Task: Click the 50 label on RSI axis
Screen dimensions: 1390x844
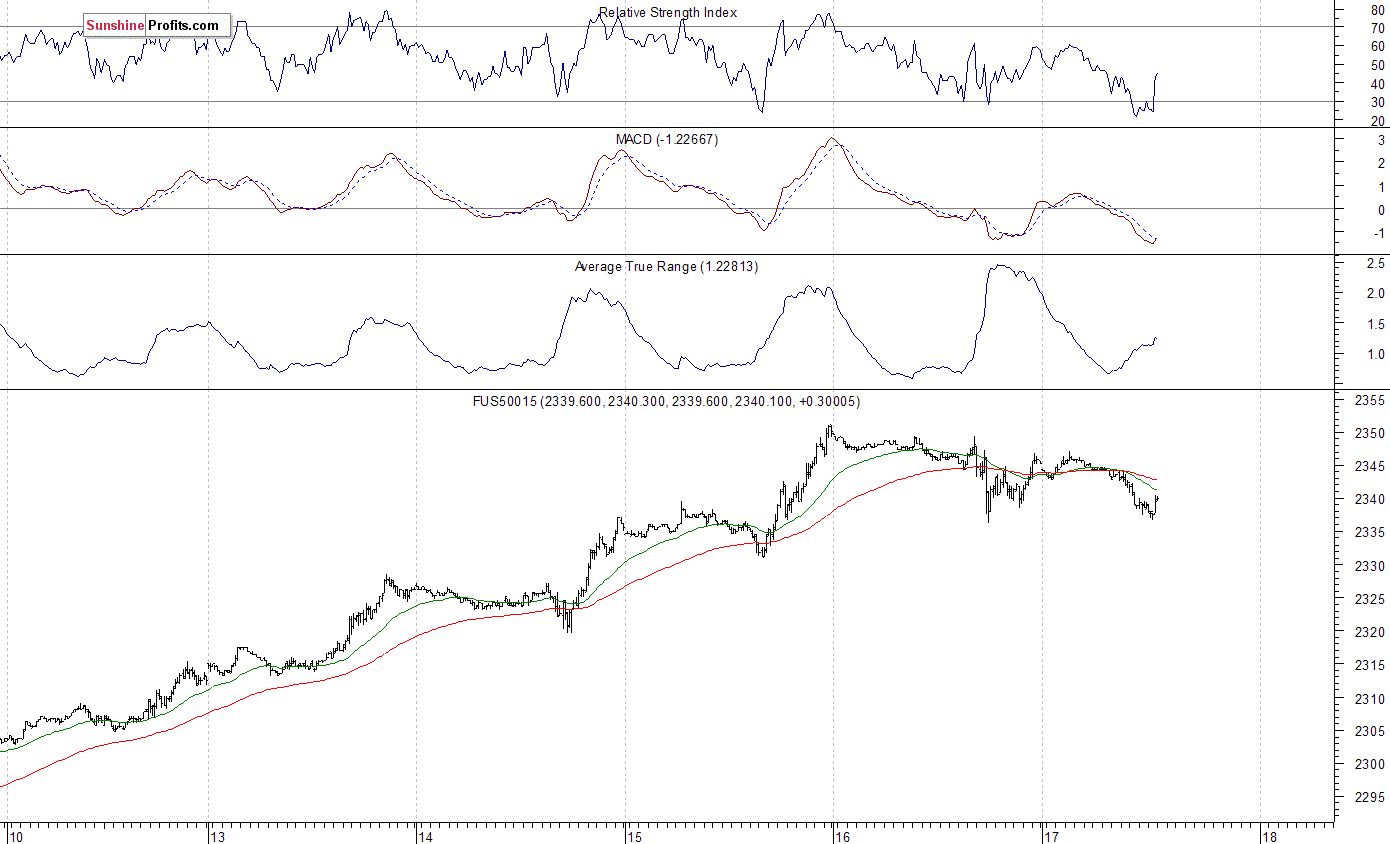Action: click(x=1377, y=66)
